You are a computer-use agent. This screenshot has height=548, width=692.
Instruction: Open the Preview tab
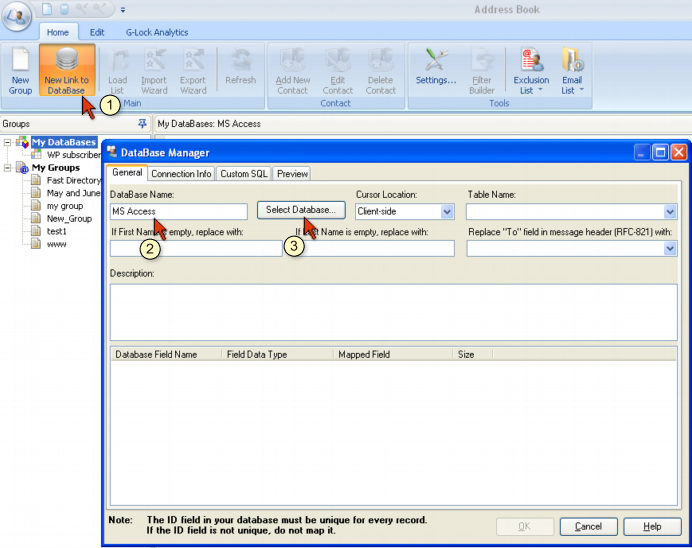tap(292, 173)
